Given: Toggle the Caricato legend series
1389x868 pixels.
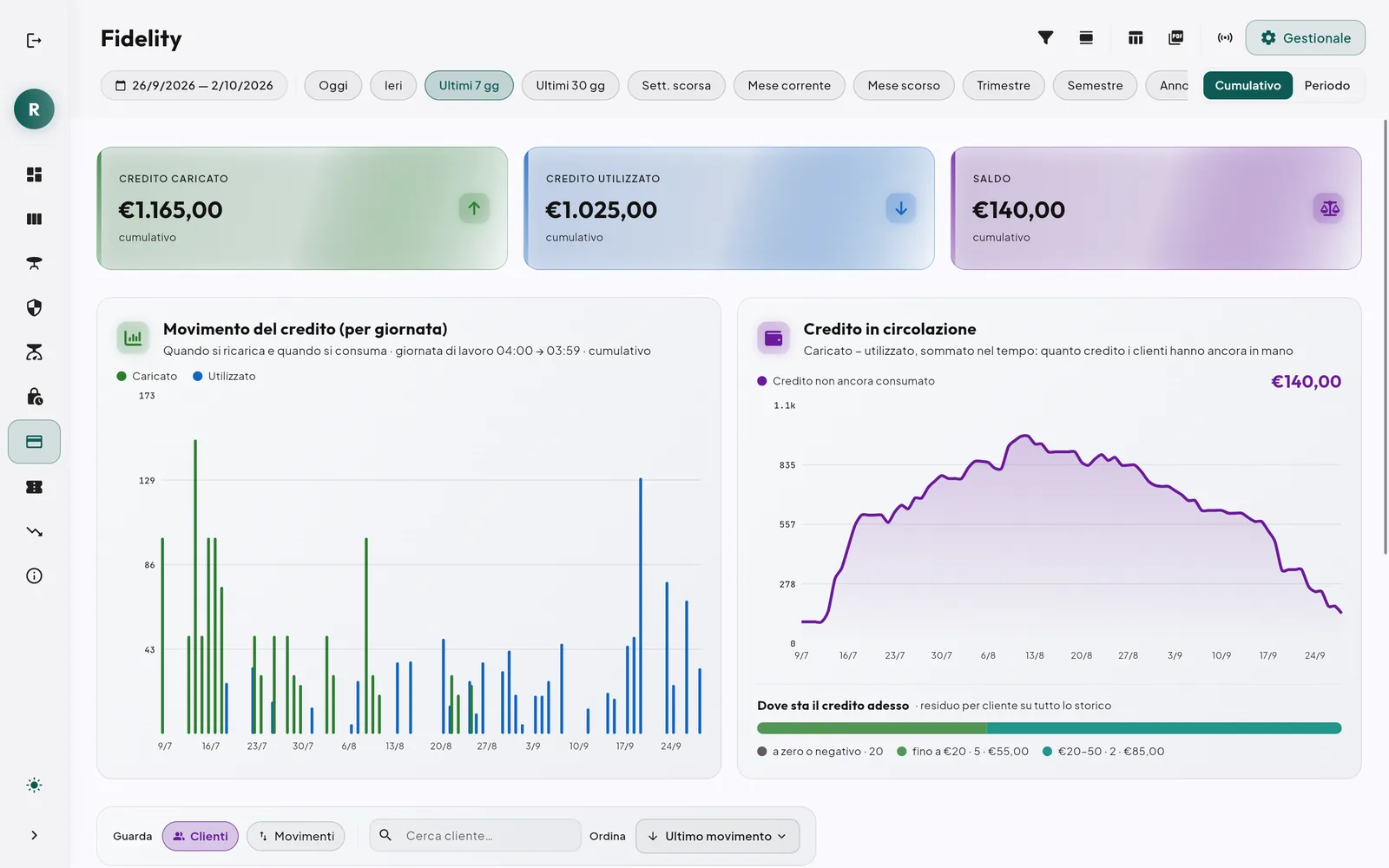Looking at the screenshot, I should click(x=147, y=376).
